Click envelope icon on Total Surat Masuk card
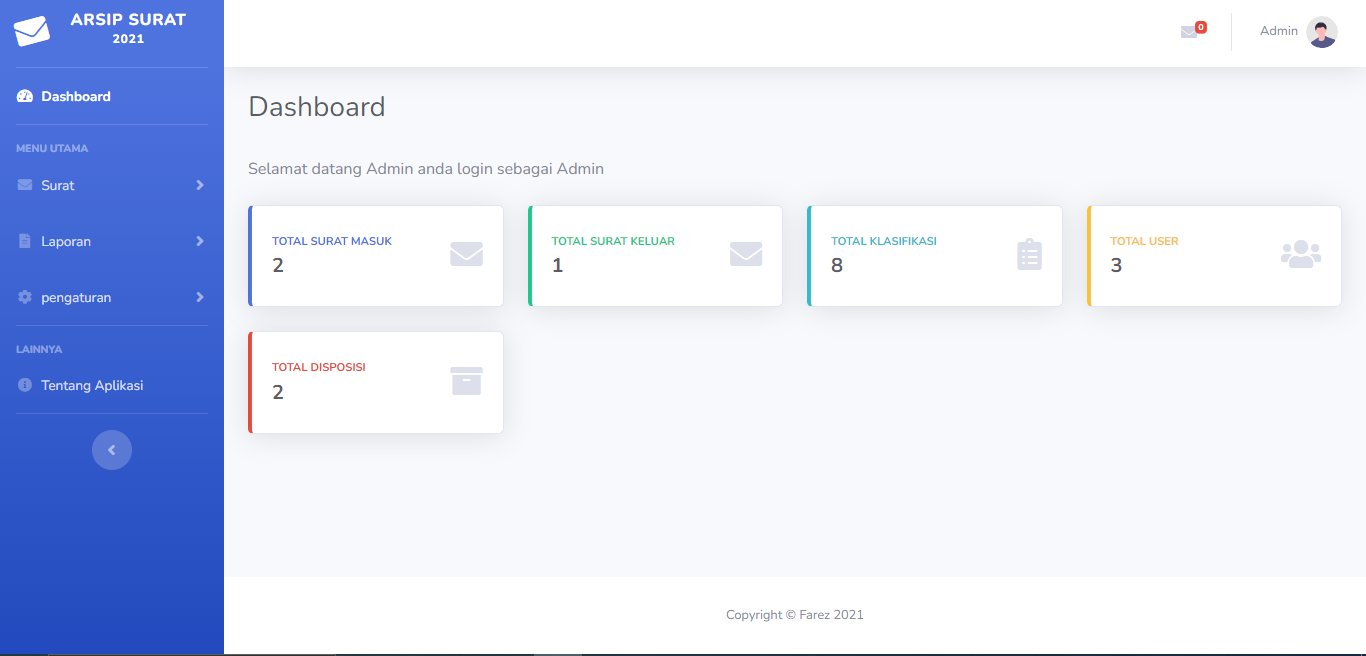This screenshot has width=1366, height=656. click(x=466, y=254)
